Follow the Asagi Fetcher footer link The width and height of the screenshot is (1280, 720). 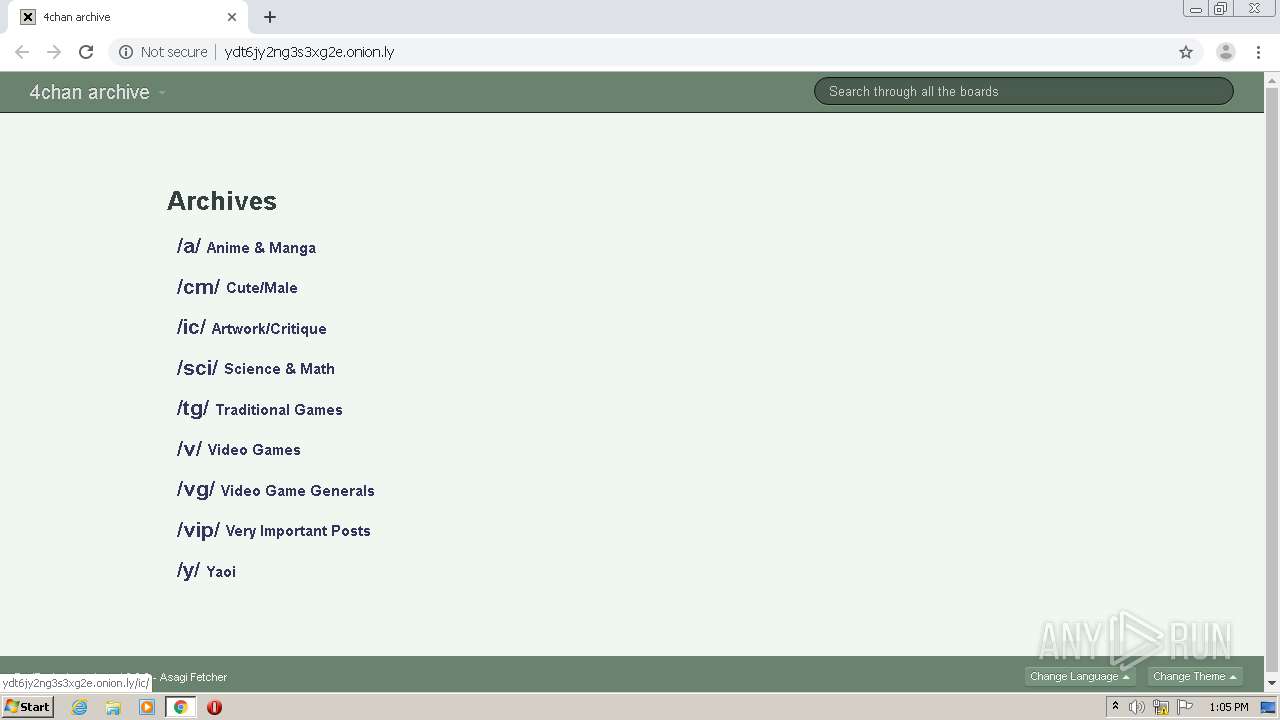[x=193, y=677]
